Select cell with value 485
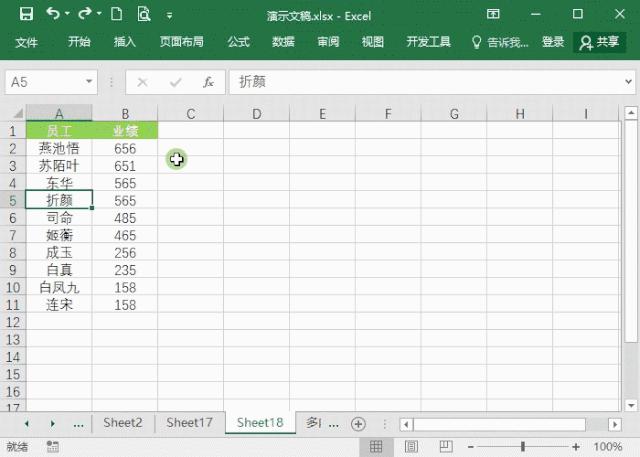The width and height of the screenshot is (640, 457). tap(125, 218)
